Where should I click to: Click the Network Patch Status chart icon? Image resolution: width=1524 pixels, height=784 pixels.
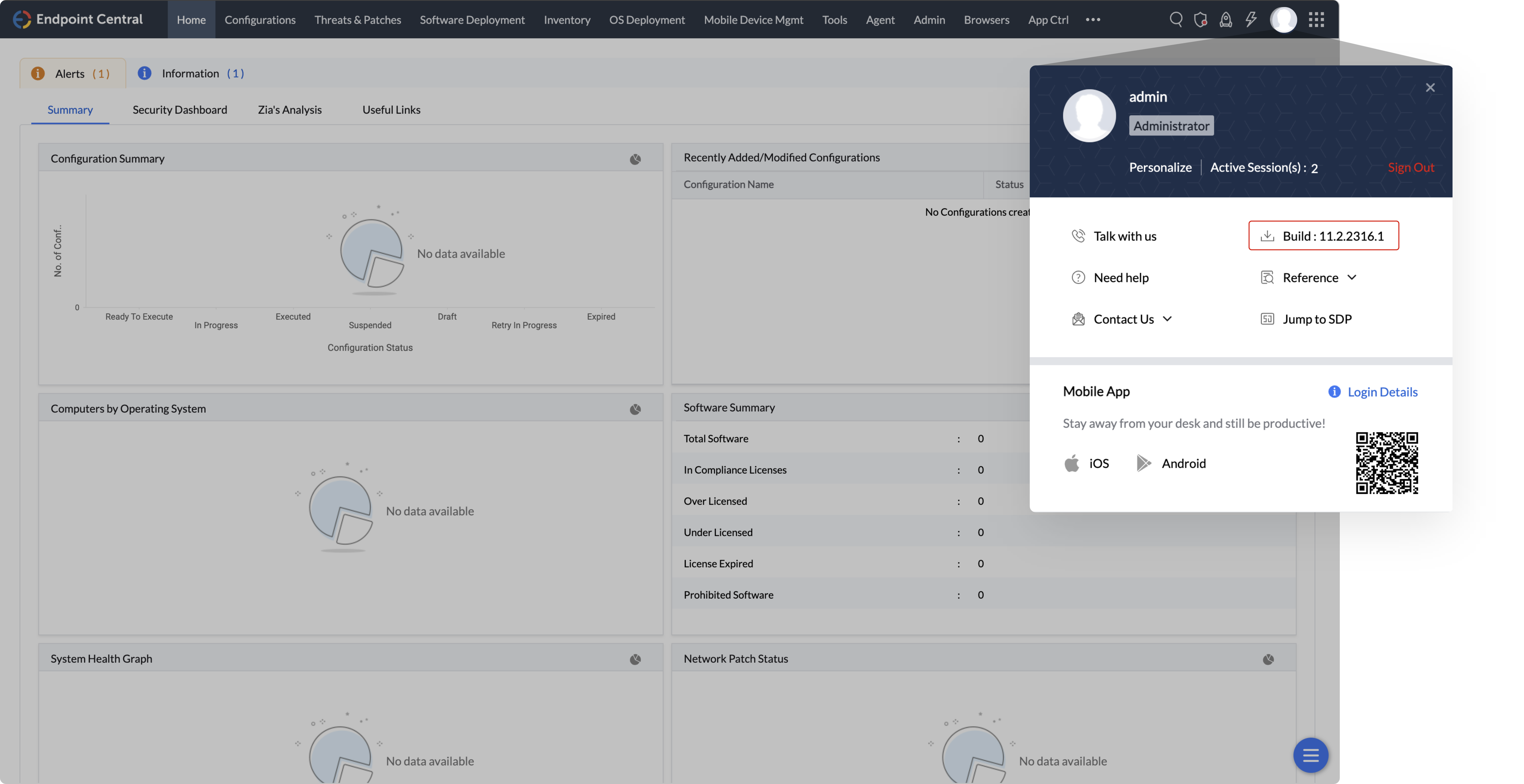[1268, 659]
